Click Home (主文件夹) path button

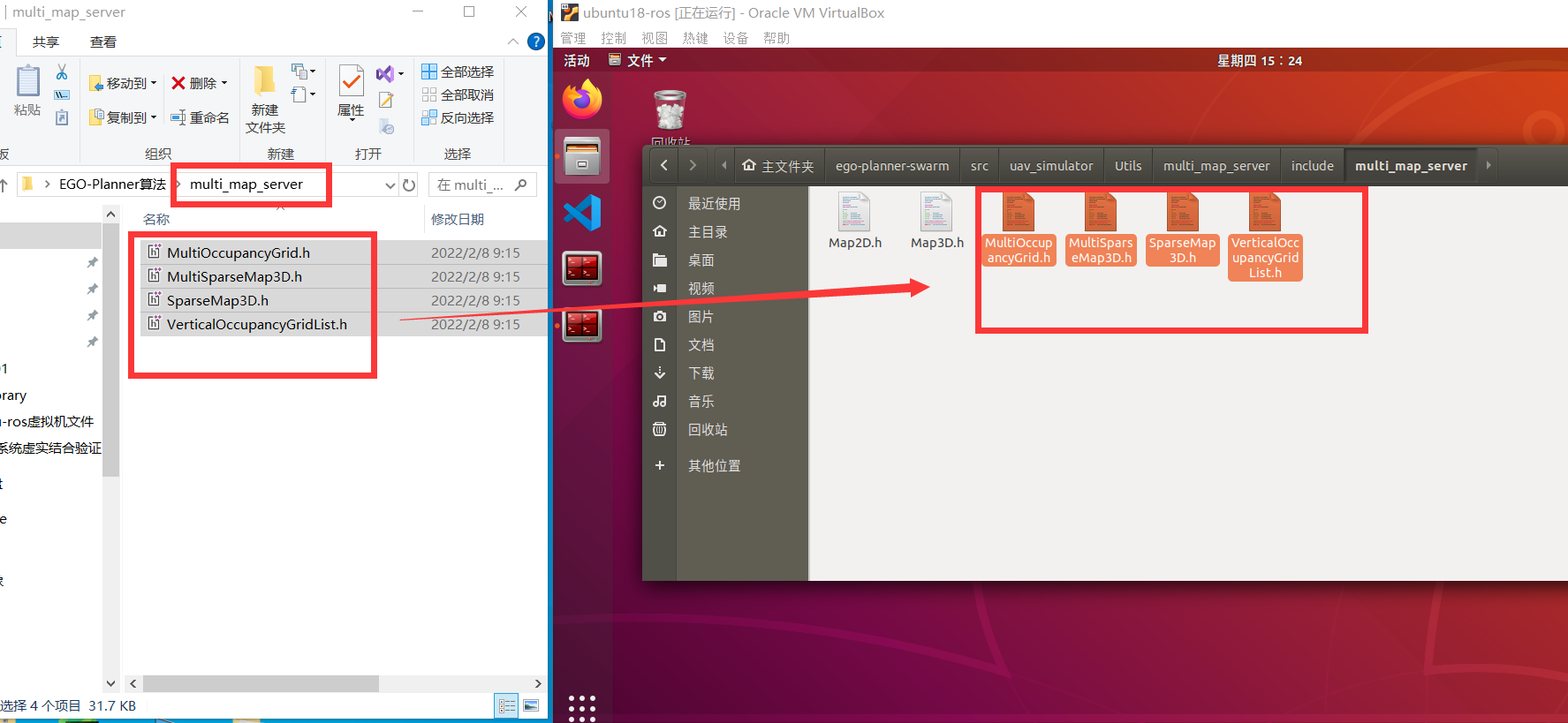[778, 165]
